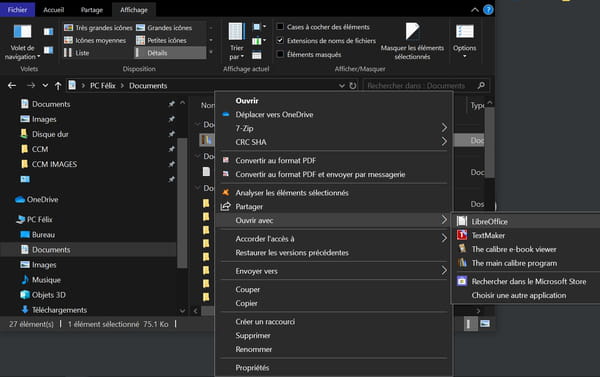Image resolution: width=600 pixels, height=377 pixels.
Task: Open the Volet de navigation pane button
Action: click(x=22, y=42)
